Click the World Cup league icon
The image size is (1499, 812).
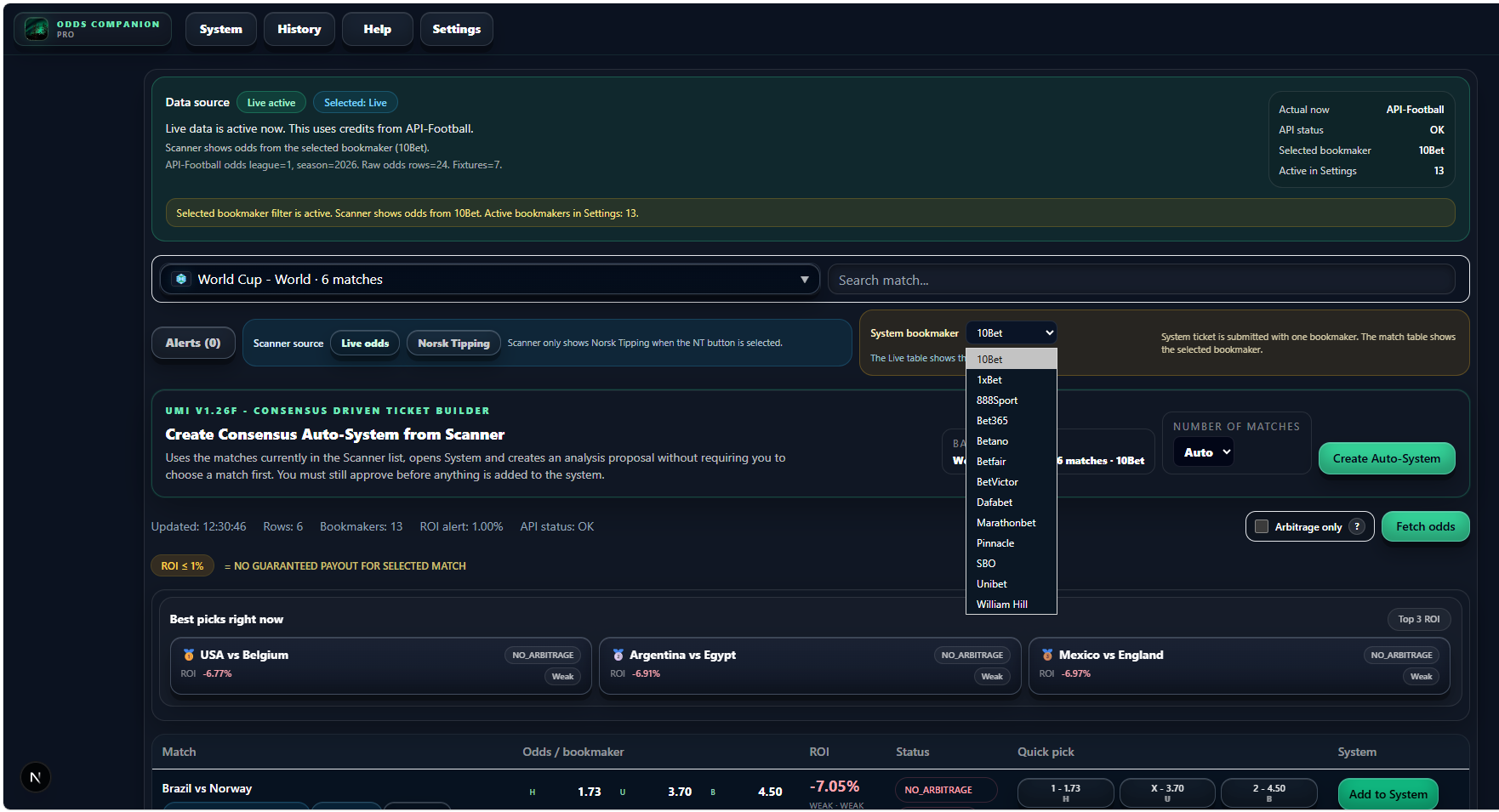(x=181, y=279)
